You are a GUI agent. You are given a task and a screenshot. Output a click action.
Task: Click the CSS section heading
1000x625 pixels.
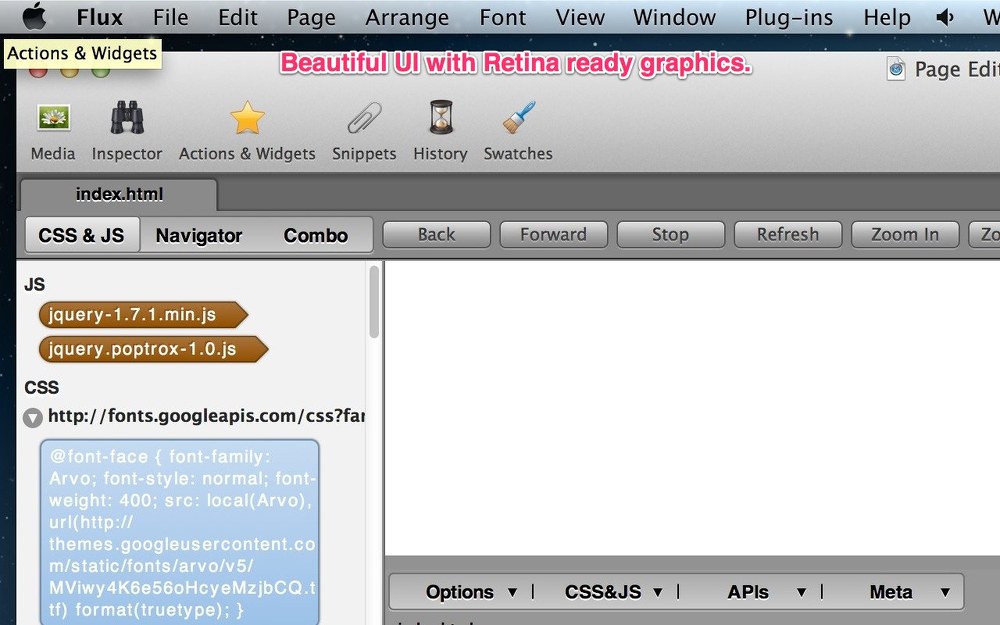pos(41,388)
